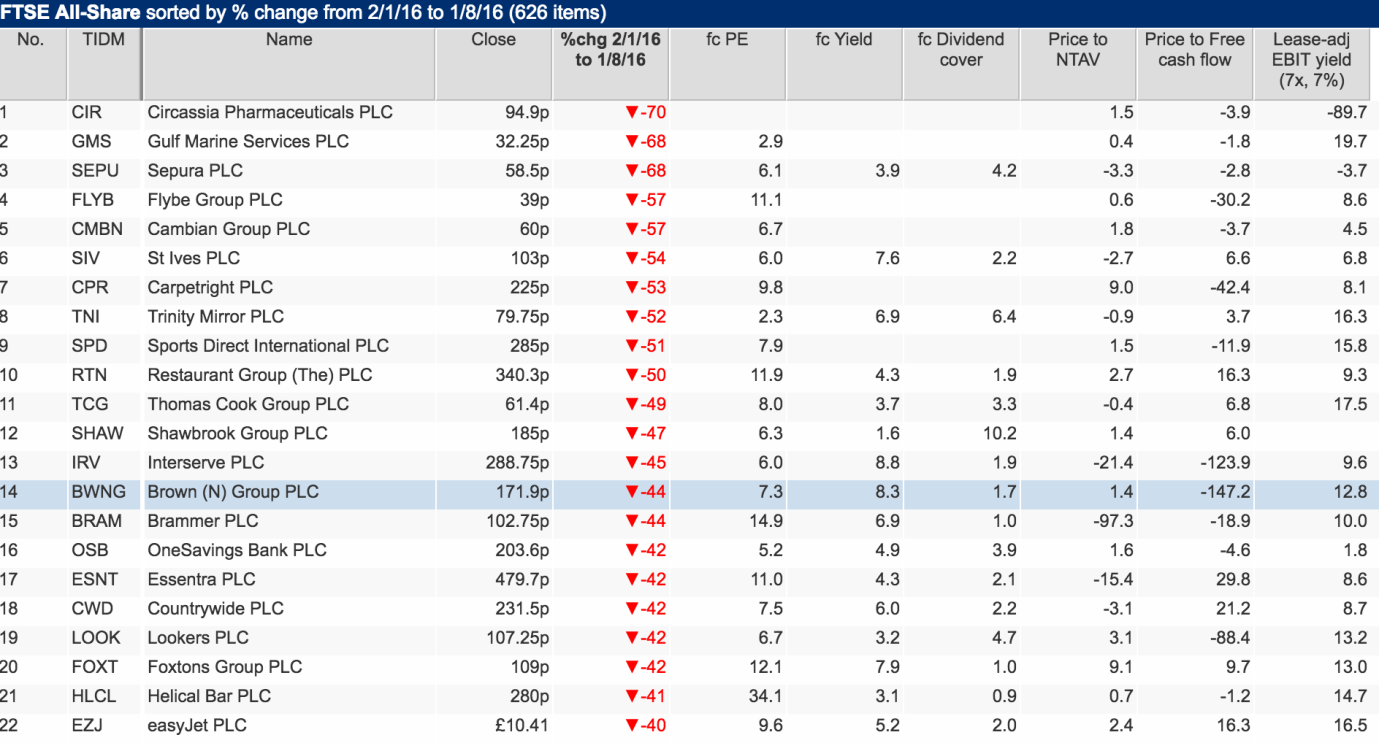The width and height of the screenshot is (1379, 743).
Task: Click Helical Bar's 34.1 fc PE value
Action: click(x=766, y=696)
